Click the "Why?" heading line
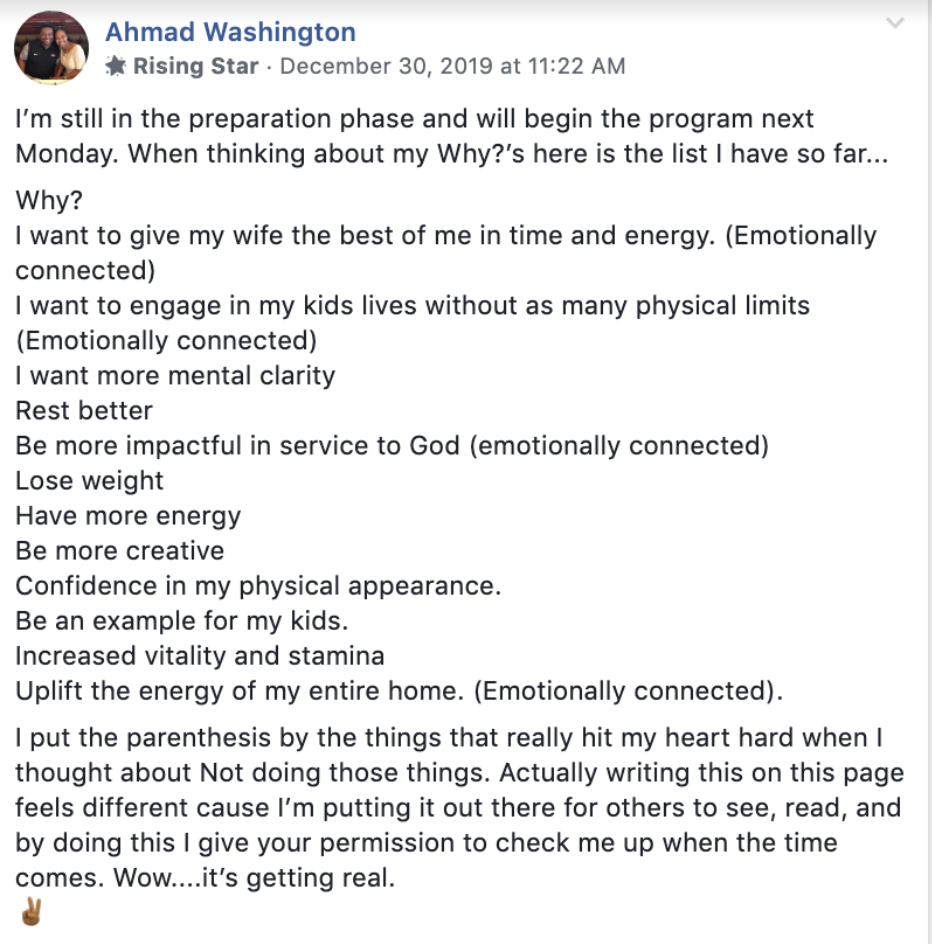 (x=49, y=200)
